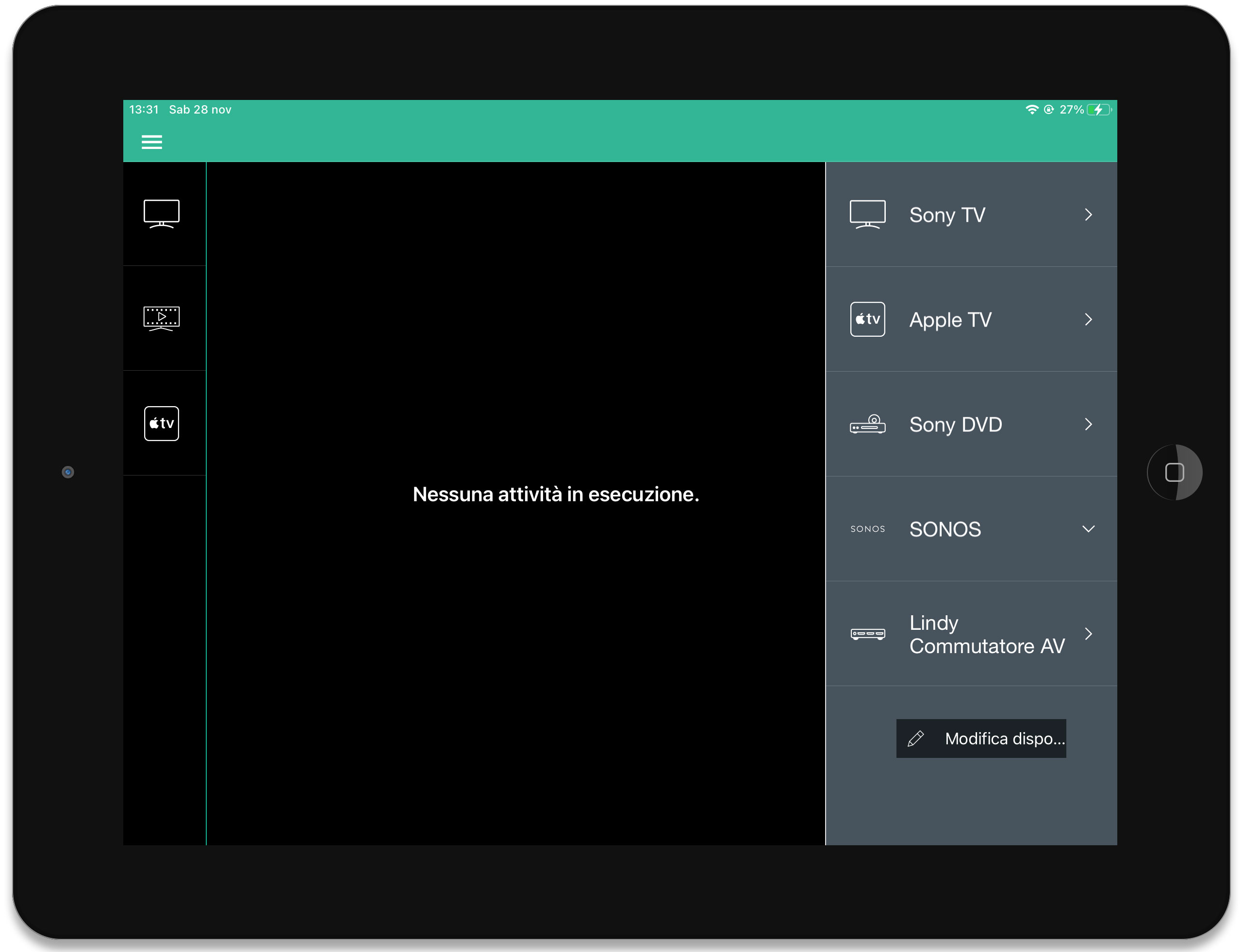Click the SONOS logo icon
The image size is (1243, 952).
click(x=867, y=529)
